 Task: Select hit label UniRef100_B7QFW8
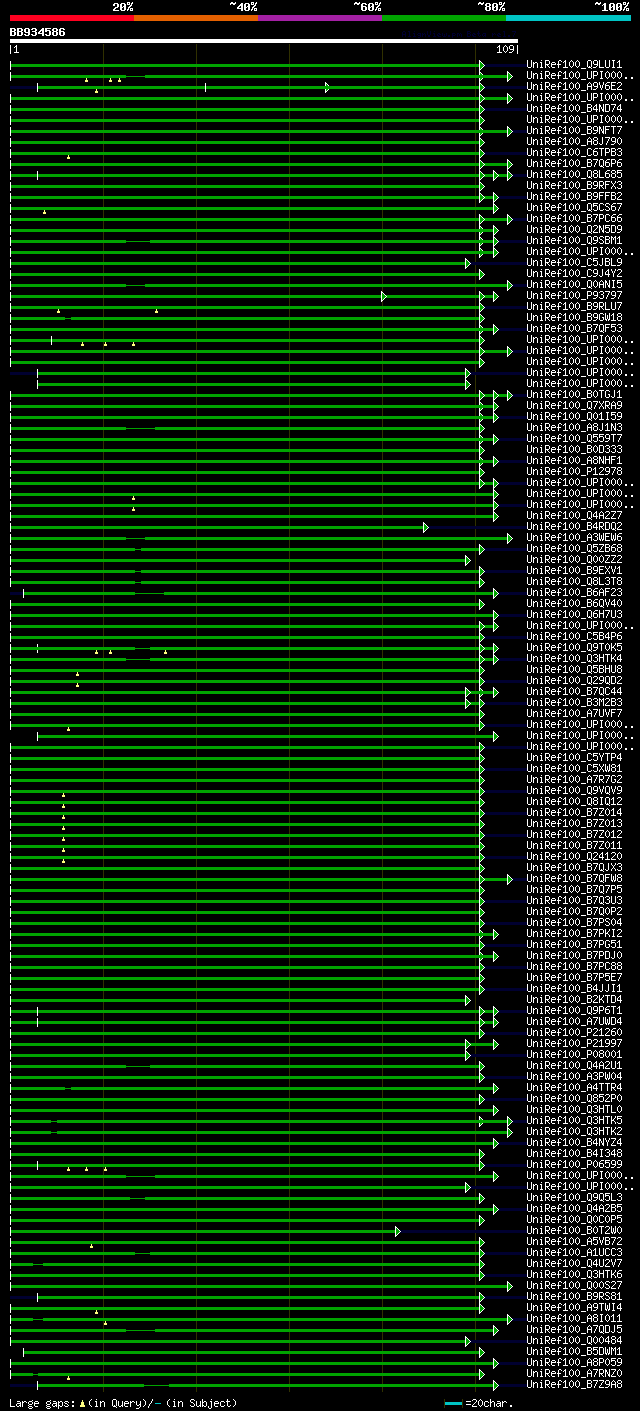(x=574, y=879)
